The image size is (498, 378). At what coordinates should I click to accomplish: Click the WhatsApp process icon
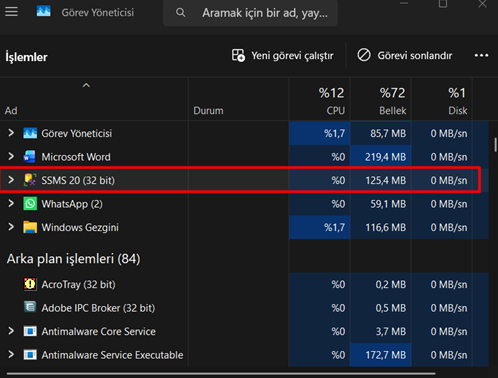click(30, 204)
